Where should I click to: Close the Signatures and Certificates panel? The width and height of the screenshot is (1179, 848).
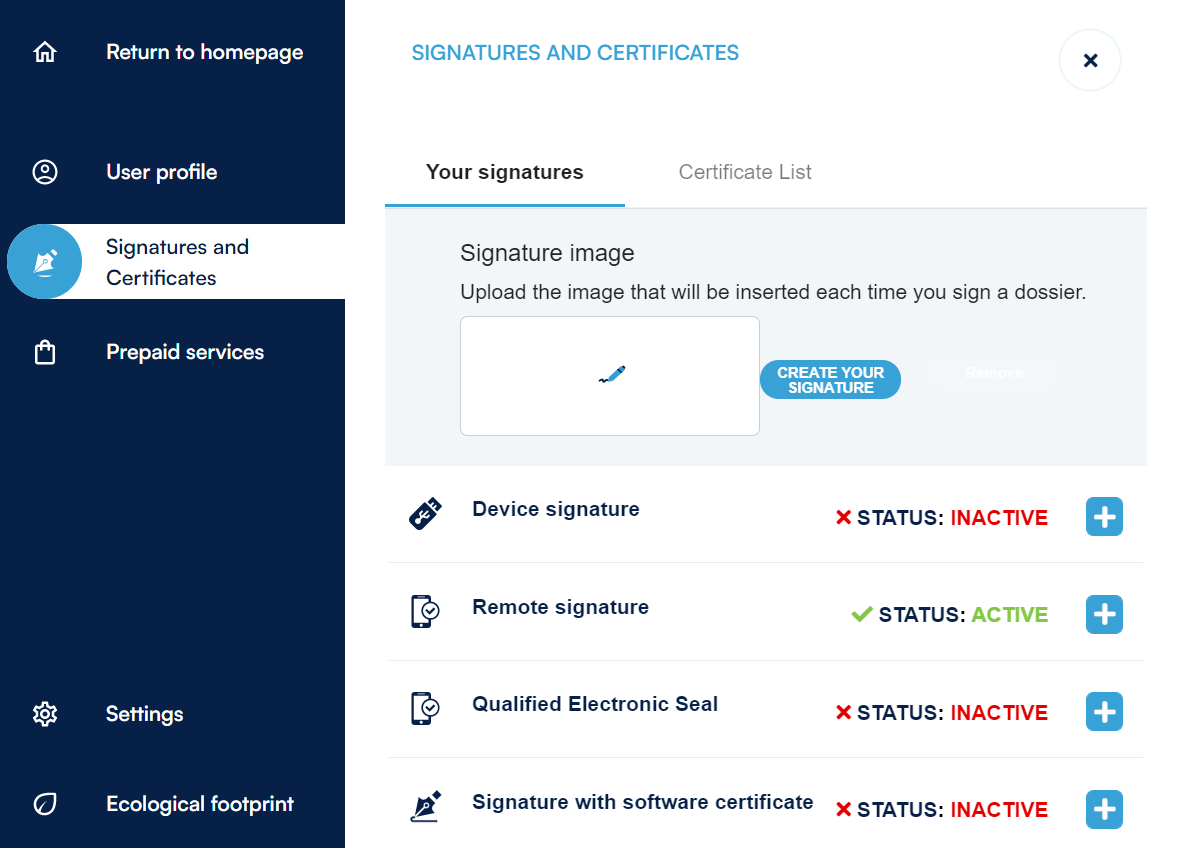tap(1090, 61)
